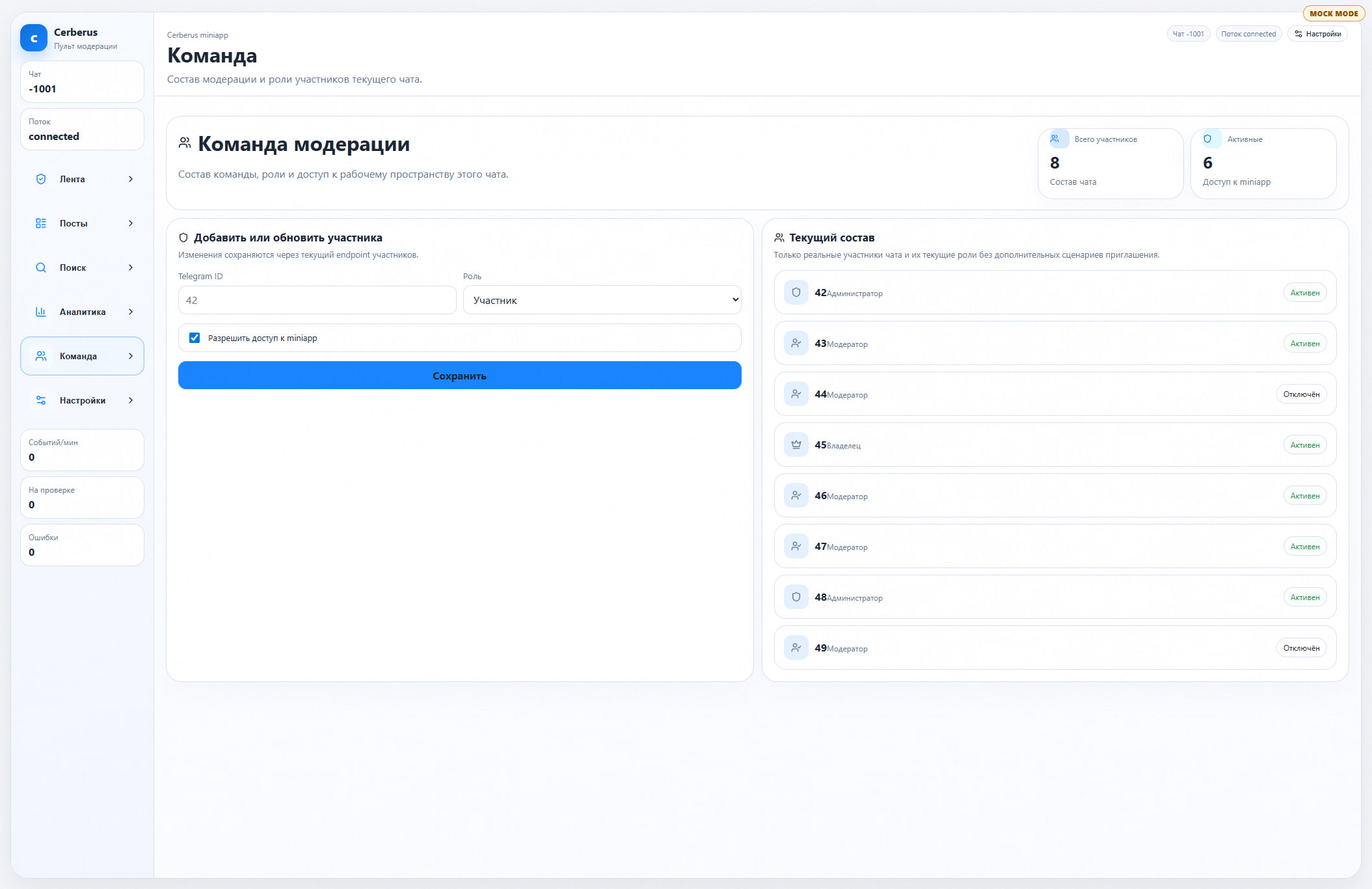Click the Активен badge for member 42
Image resolution: width=1372 pixels, height=889 pixels.
[x=1304, y=293]
